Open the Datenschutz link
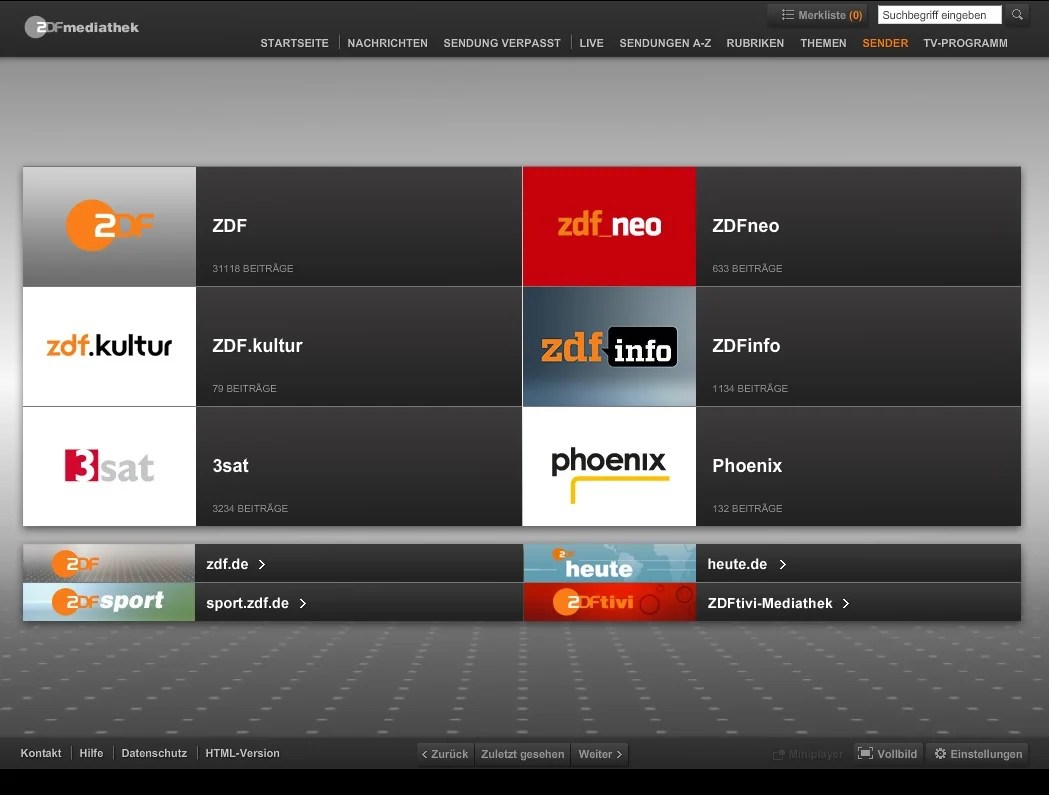 click(154, 753)
